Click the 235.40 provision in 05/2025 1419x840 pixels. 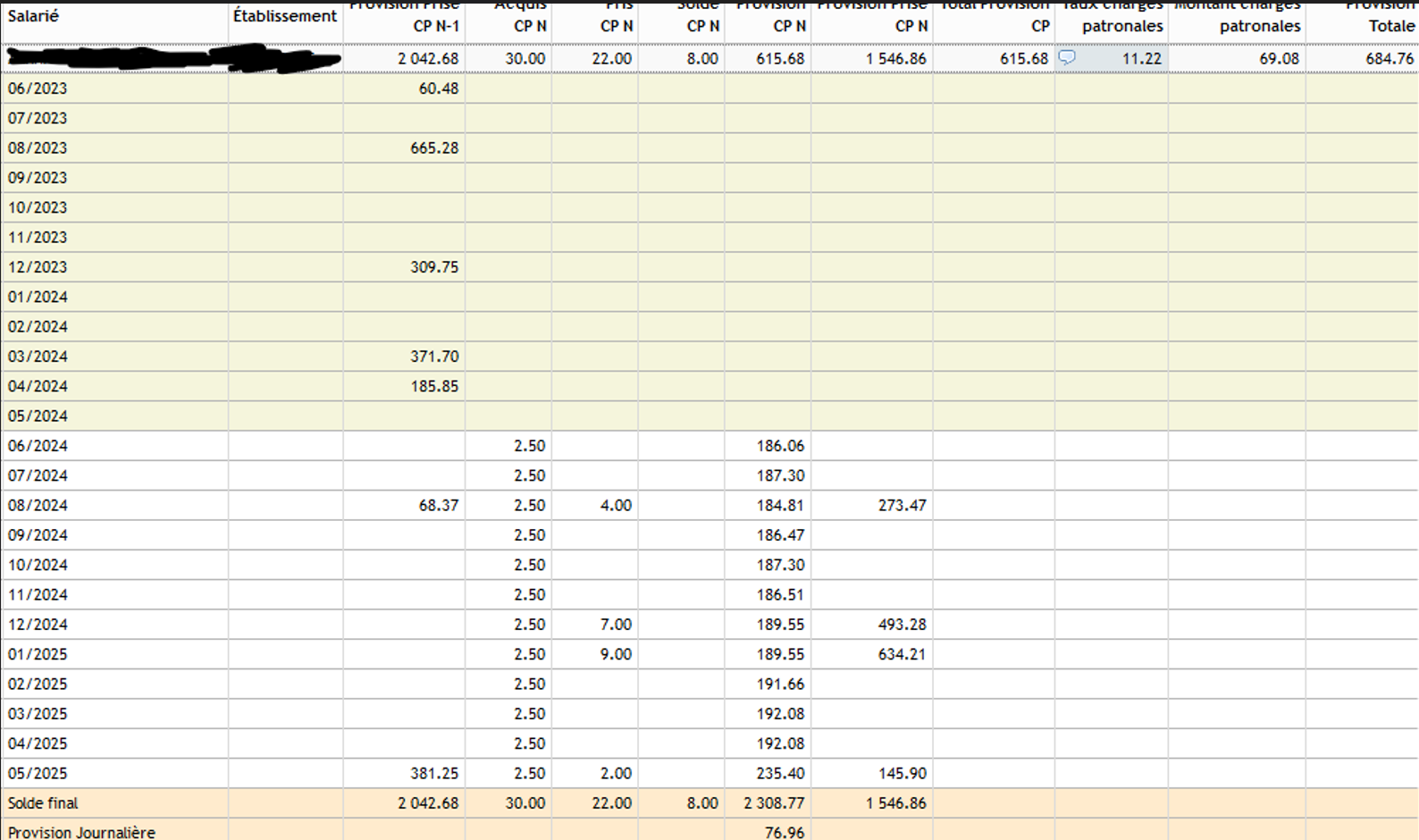point(780,773)
